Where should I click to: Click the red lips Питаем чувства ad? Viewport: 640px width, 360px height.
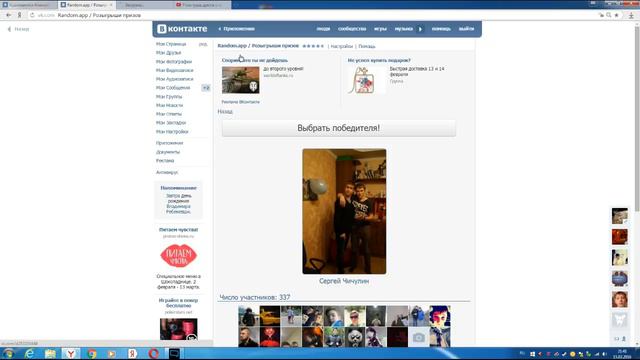[x=178, y=256]
